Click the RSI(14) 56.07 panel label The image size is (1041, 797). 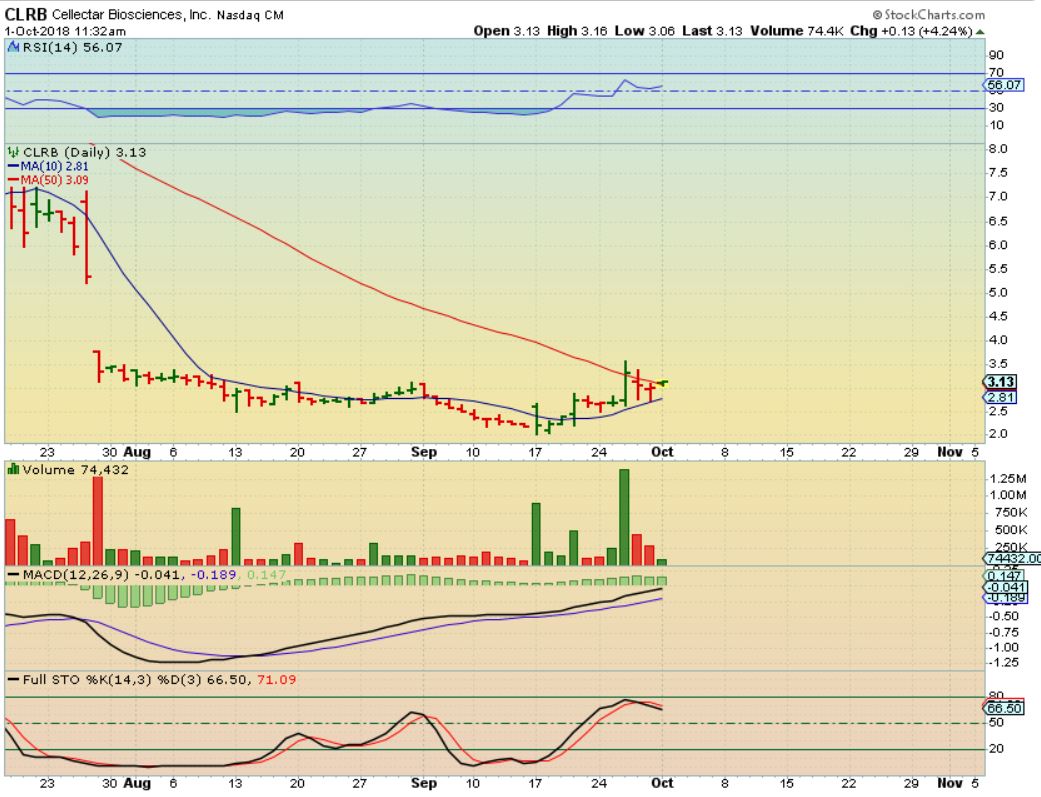tap(72, 47)
